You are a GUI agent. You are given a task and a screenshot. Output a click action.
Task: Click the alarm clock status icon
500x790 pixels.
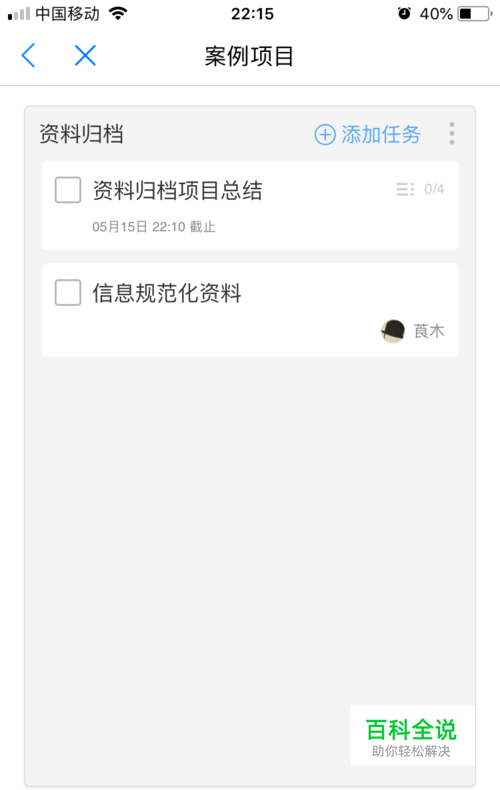point(404,14)
